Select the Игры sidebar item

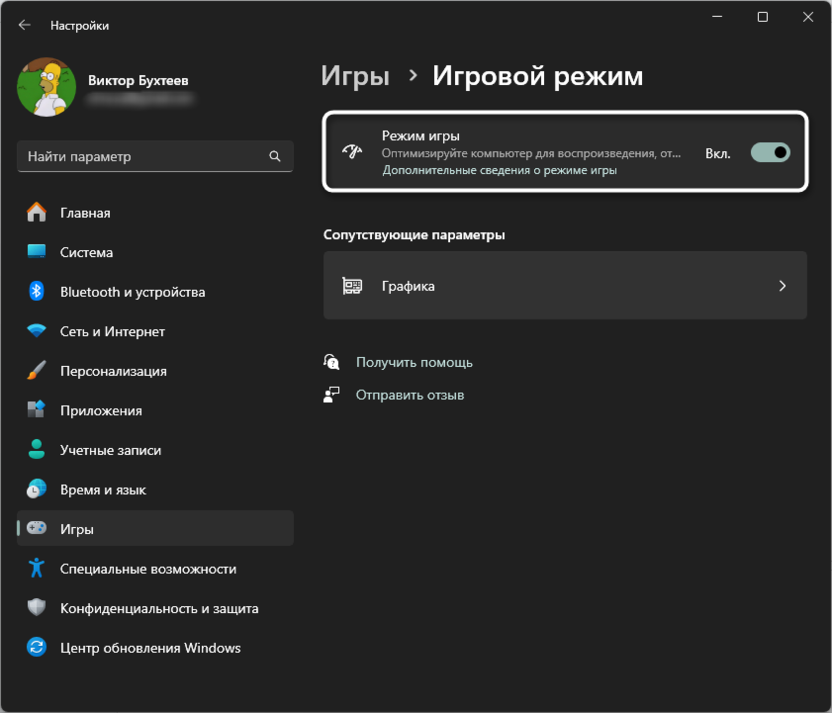(155, 528)
